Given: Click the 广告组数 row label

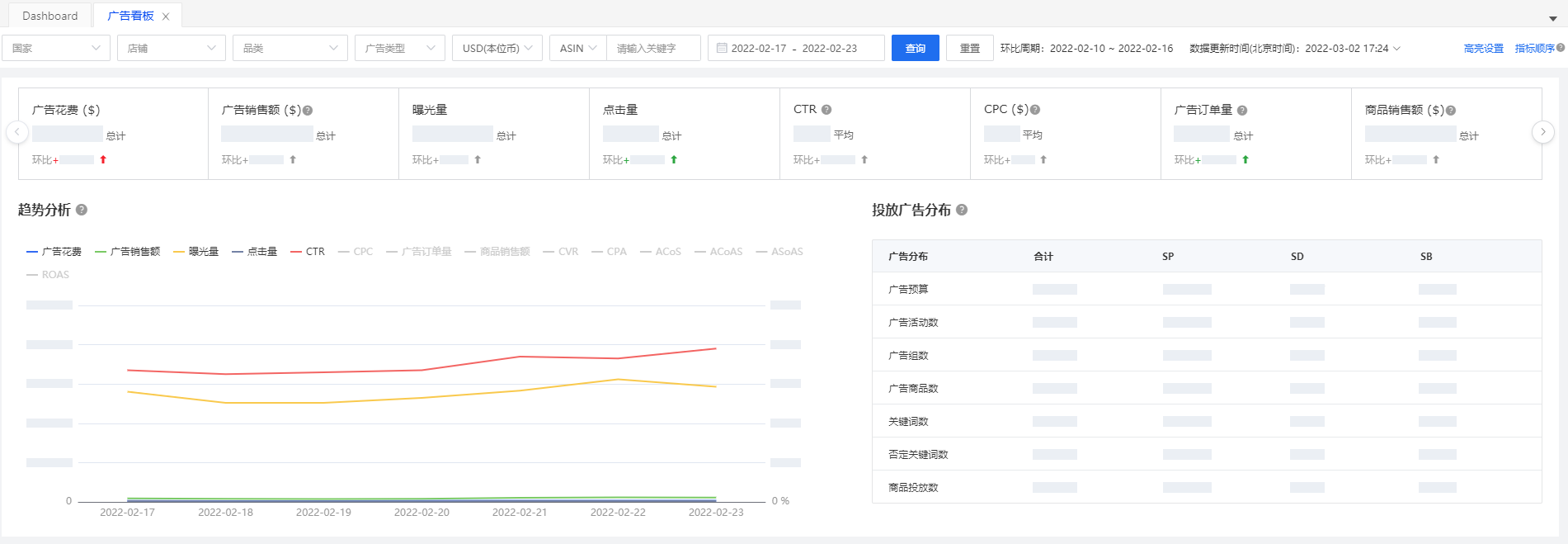Looking at the screenshot, I should point(908,356).
